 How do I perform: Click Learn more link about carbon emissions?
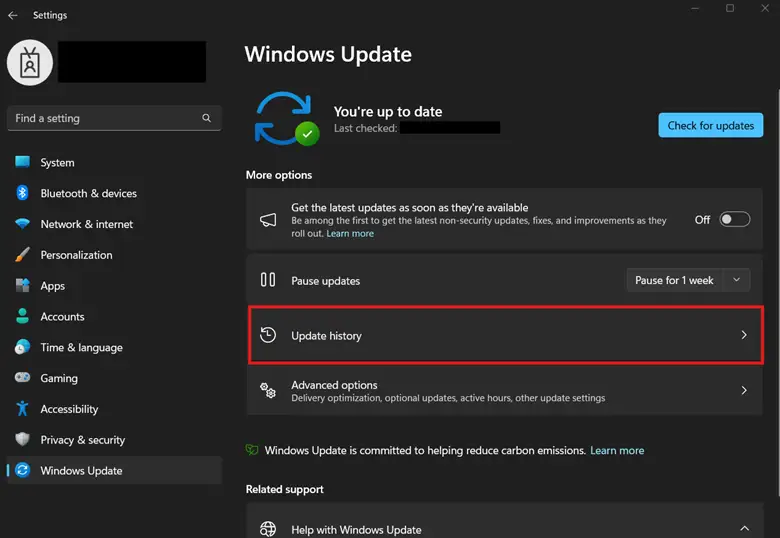pos(617,450)
